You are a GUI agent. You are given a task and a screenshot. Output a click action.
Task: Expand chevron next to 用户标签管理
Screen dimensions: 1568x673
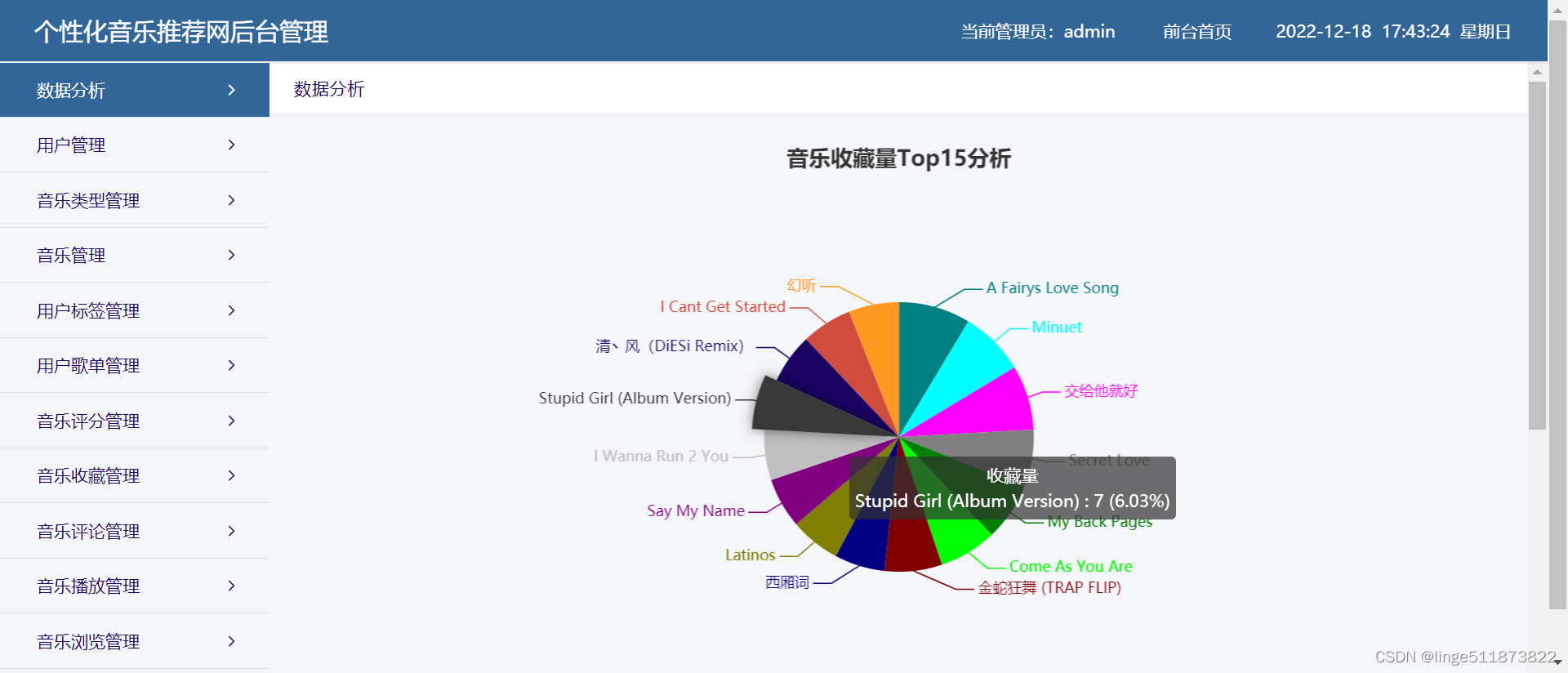tap(232, 310)
